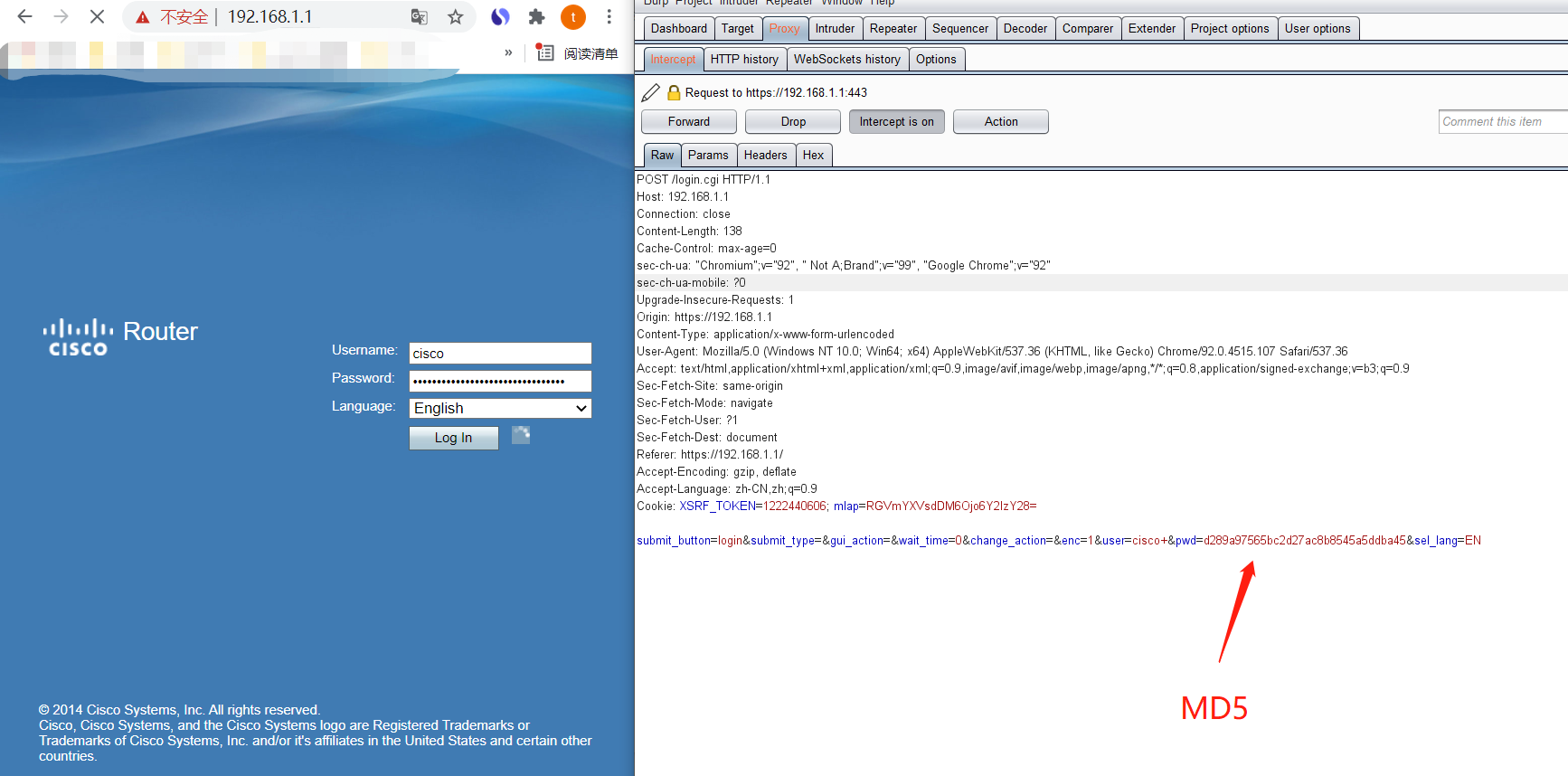Click the browser forward arrow
This screenshot has width=1568, height=776.
(x=61, y=16)
